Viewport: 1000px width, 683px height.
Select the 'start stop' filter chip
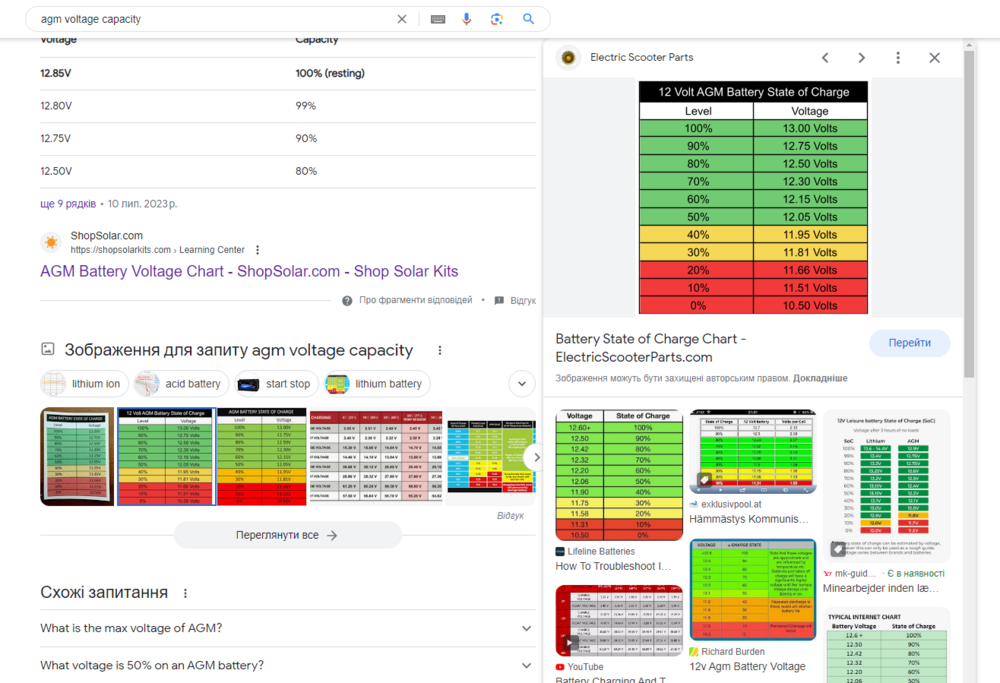275,384
